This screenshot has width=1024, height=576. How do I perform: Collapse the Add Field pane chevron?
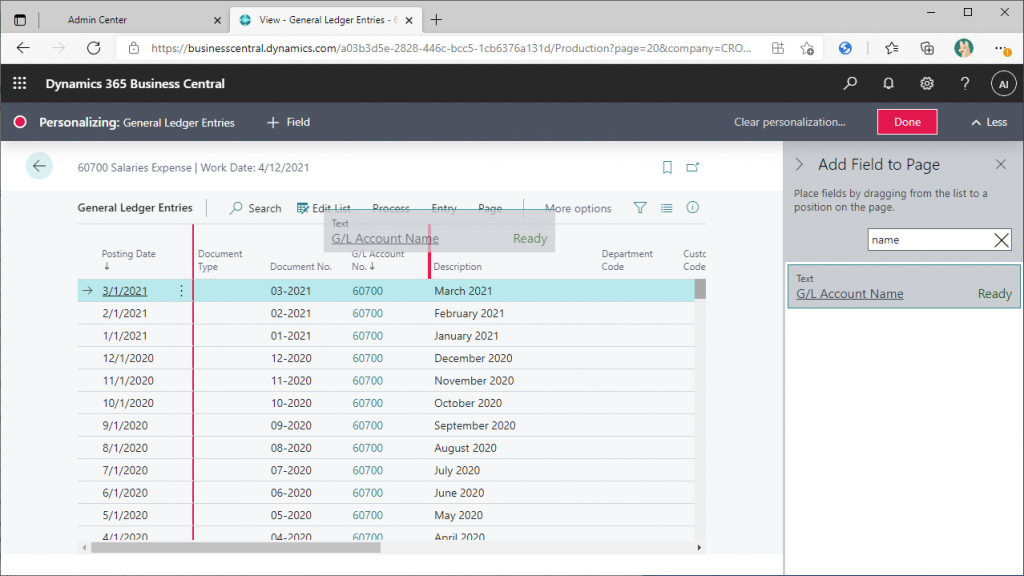click(799, 165)
